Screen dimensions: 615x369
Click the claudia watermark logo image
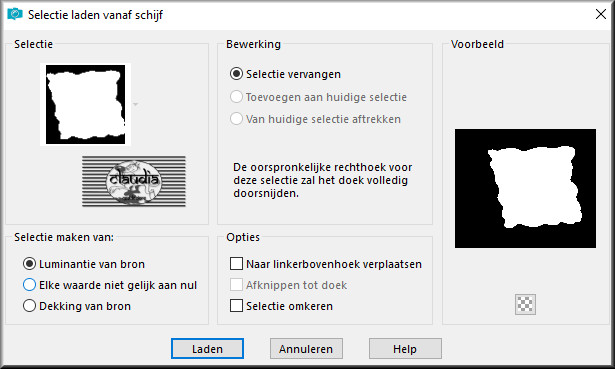(134, 181)
